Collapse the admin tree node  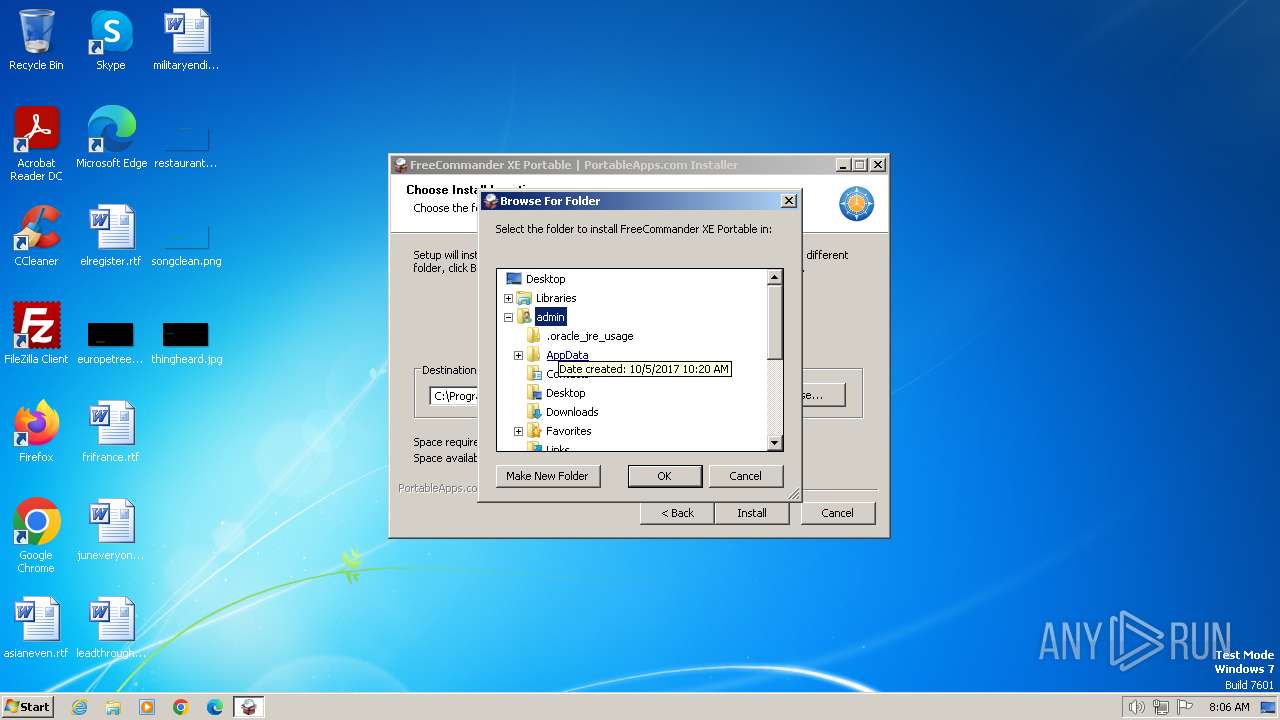pos(508,317)
